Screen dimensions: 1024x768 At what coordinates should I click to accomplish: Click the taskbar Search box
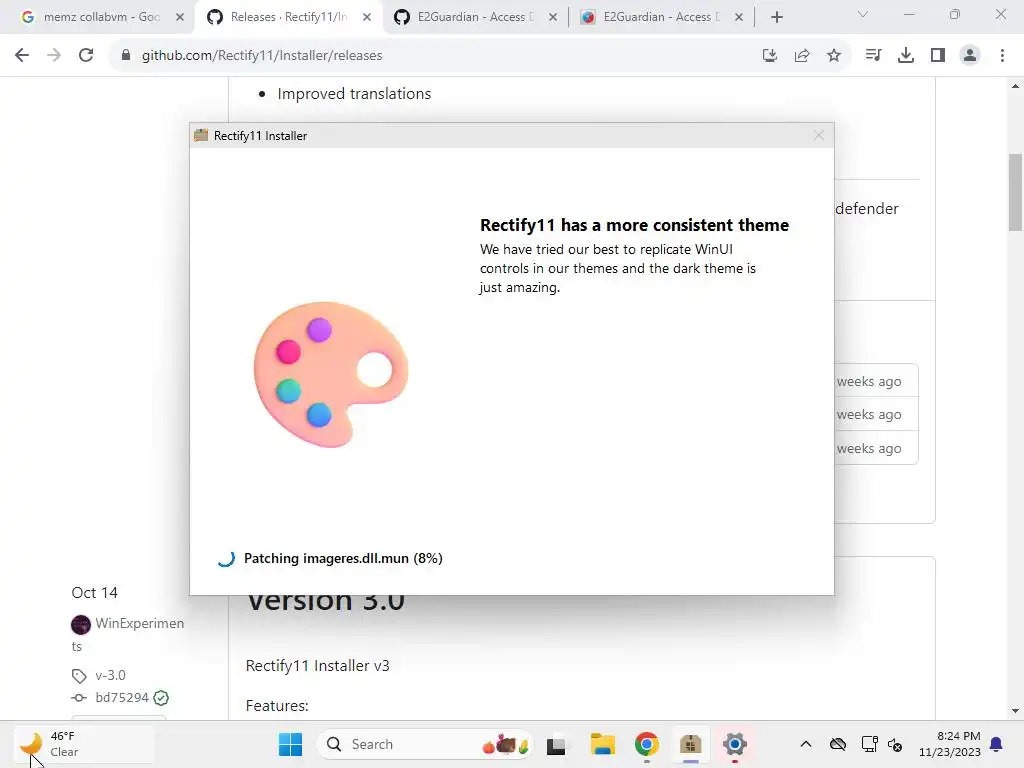tap(425, 744)
